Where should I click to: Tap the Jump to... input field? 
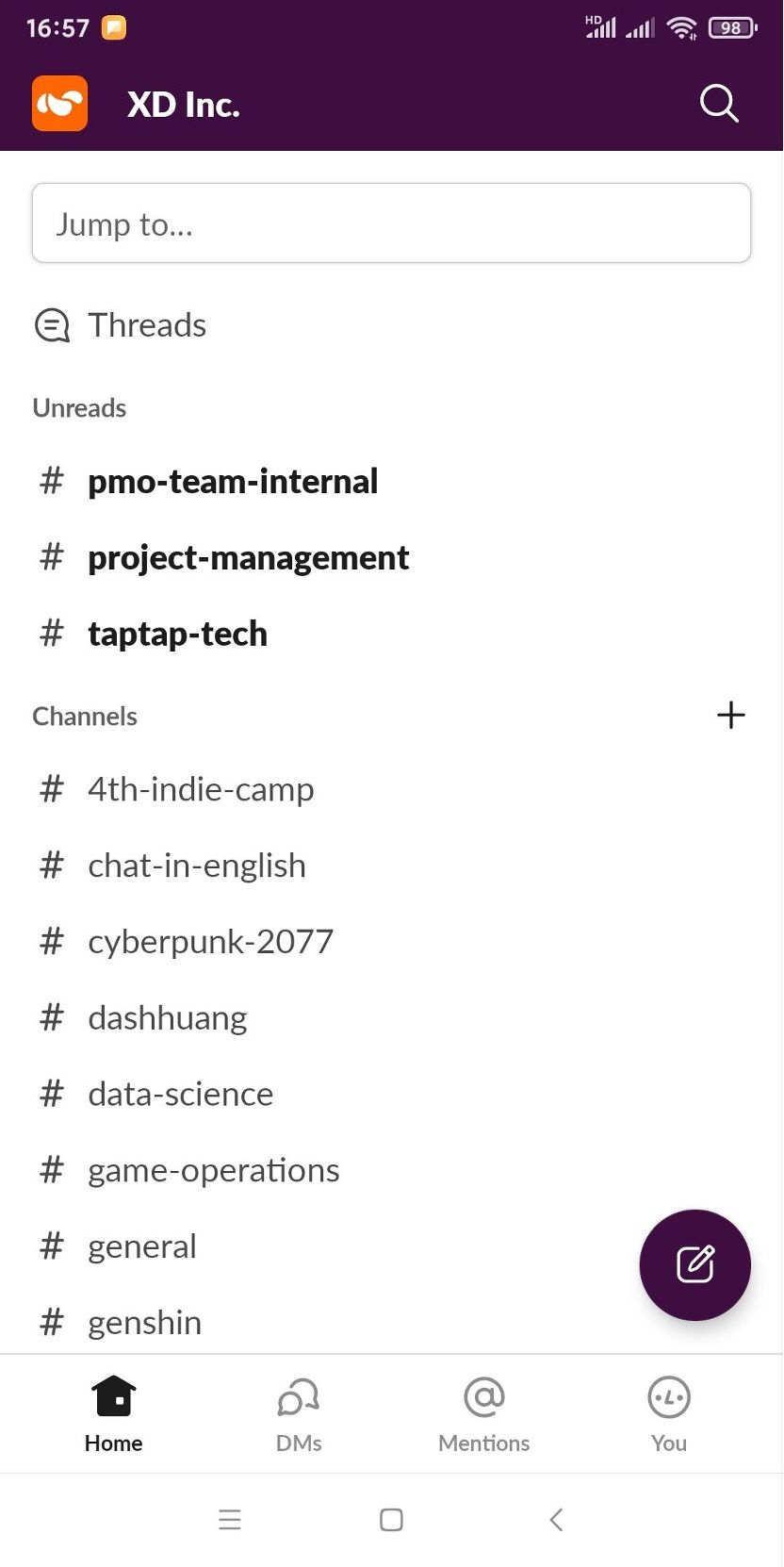click(391, 223)
